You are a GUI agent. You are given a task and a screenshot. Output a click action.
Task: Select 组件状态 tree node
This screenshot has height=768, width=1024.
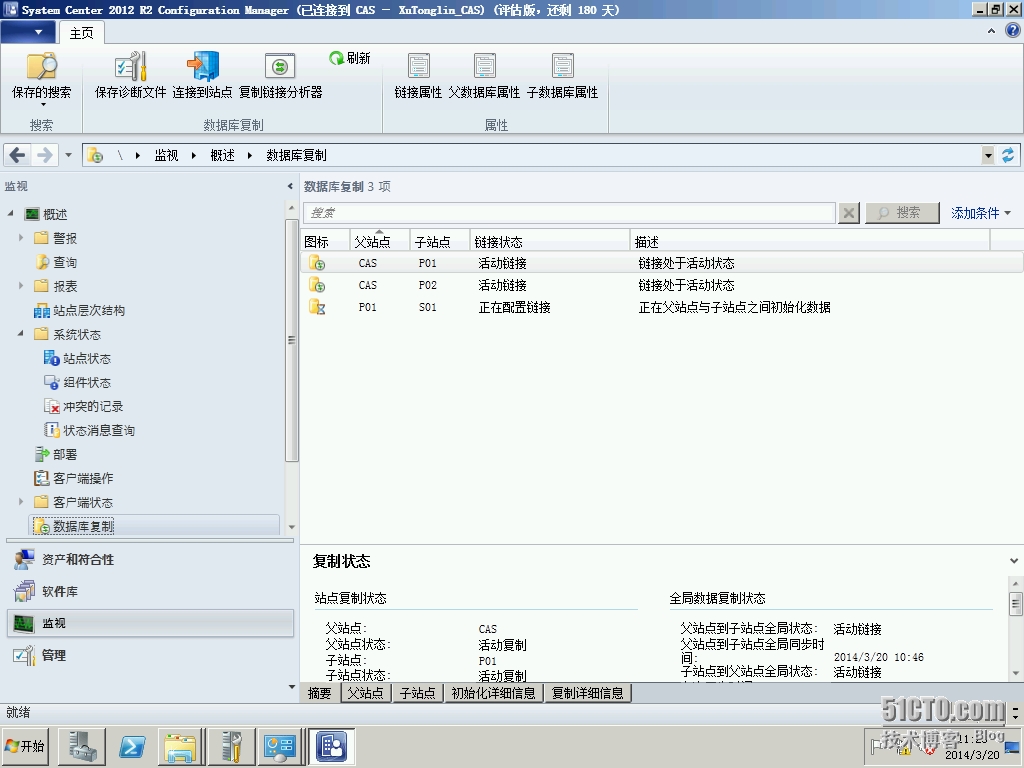pyautogui.click(x=77, y=383)
